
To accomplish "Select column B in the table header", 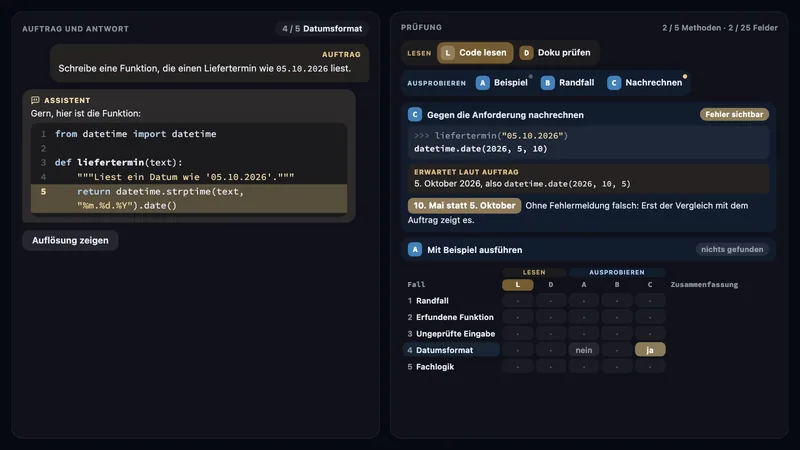I will [x=617, y=285].
